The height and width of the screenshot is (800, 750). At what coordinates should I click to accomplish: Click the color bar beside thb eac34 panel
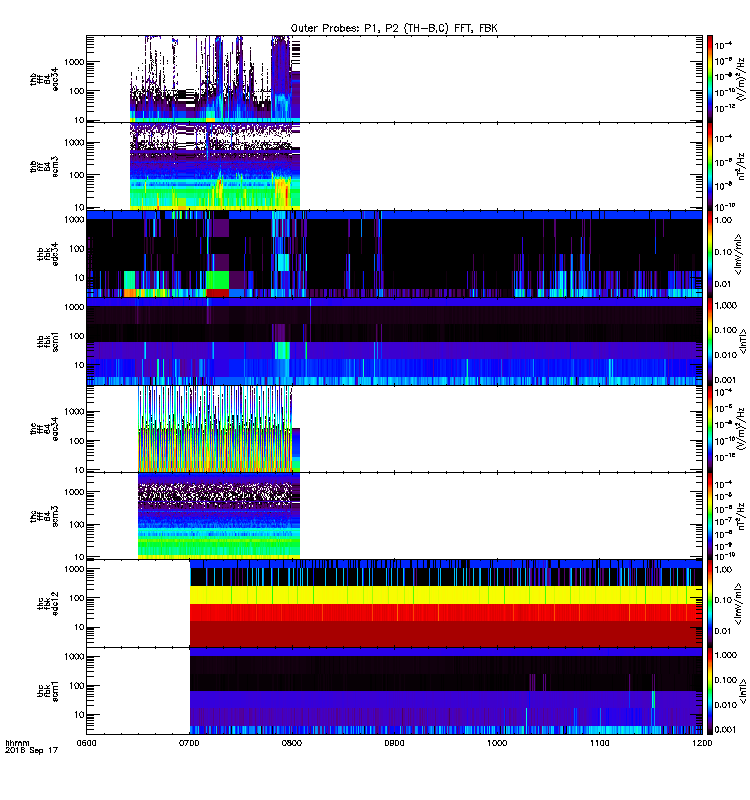tap(710, 79)
